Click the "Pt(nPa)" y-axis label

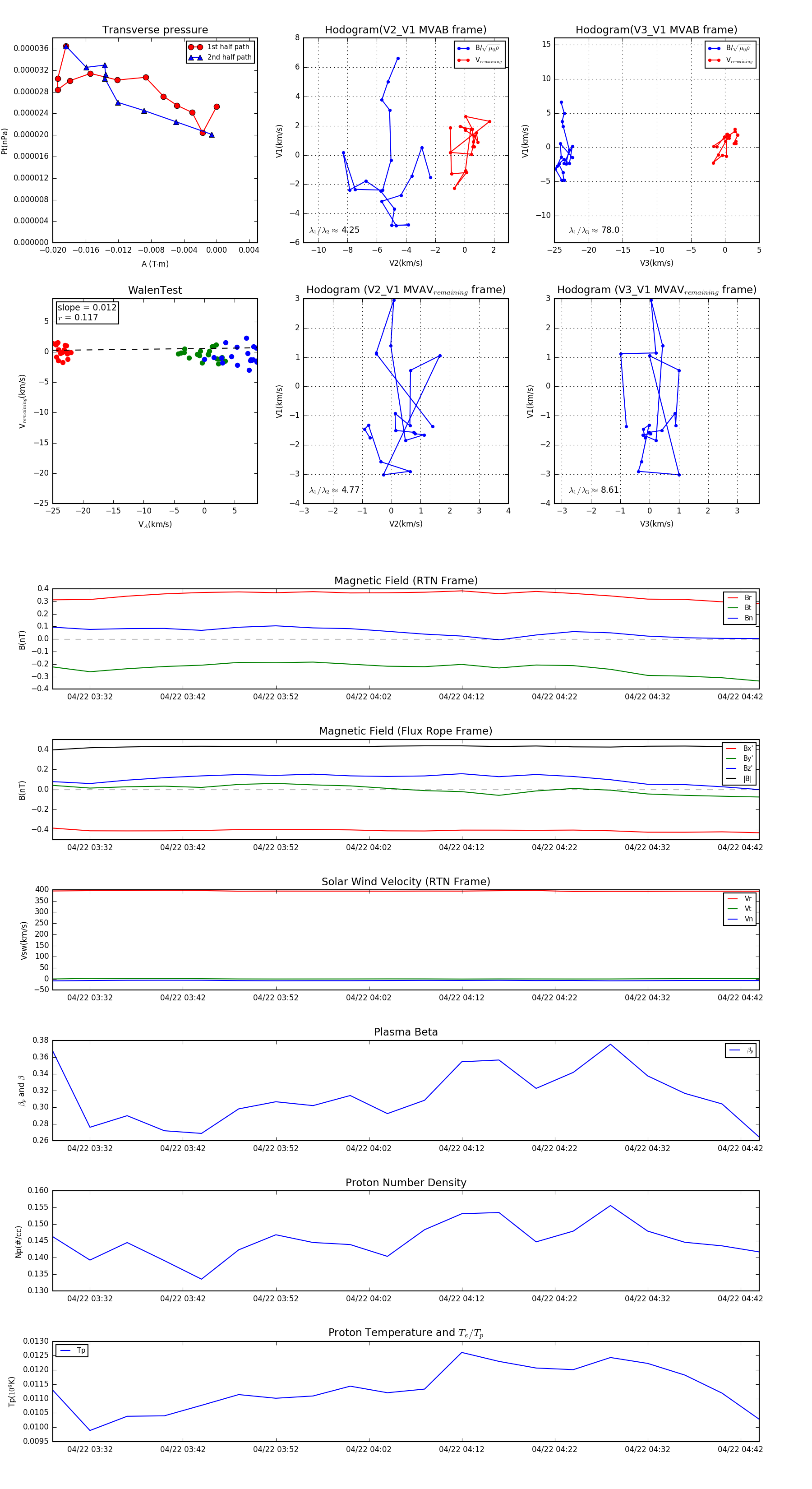5,141
